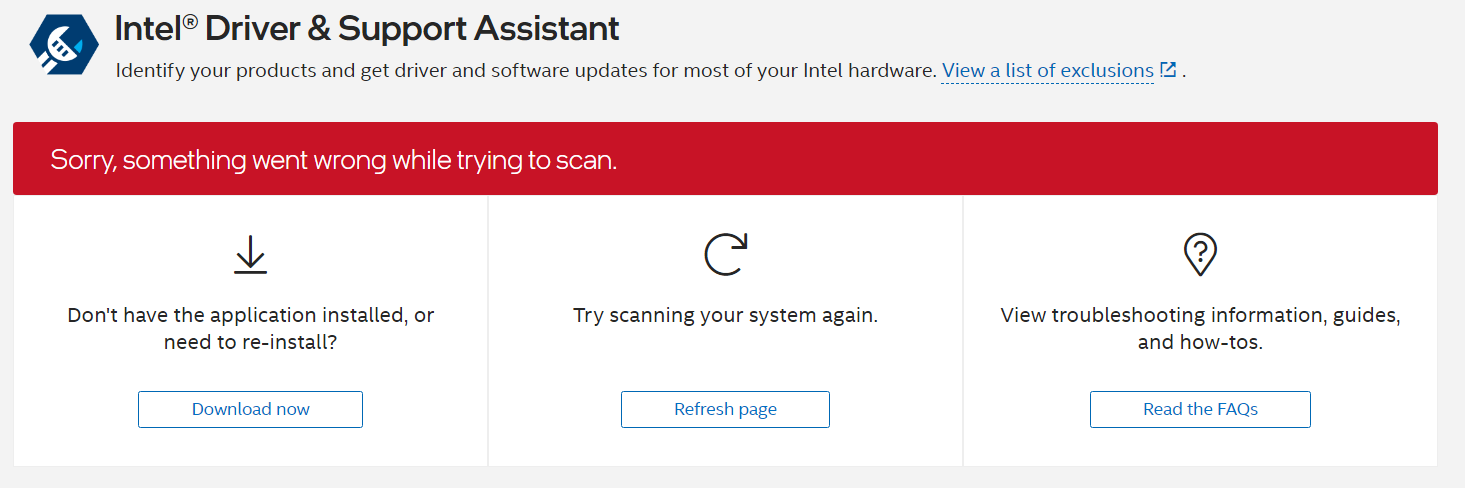Viewport: 1465px width, 488px height.
Task: Click the circular refresh arrow icon
Action: tap(725, 254)
